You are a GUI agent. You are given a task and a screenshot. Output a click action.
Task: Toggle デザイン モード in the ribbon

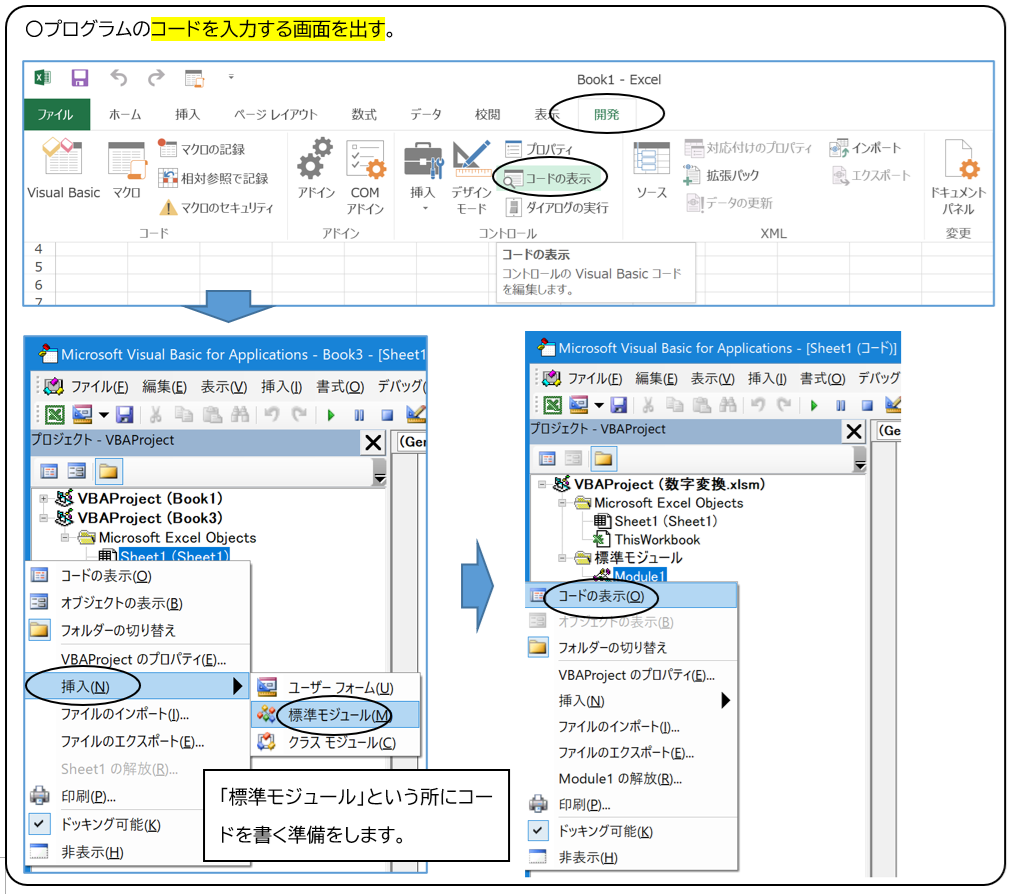[471, 175]
